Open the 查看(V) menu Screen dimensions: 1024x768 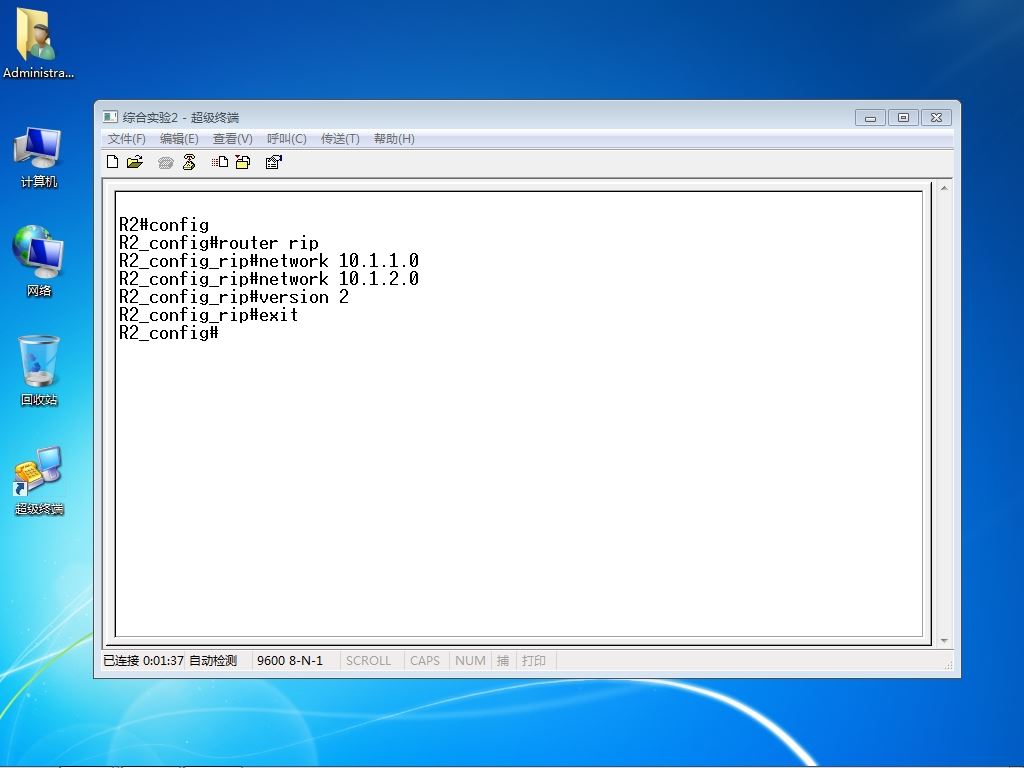[x=232, y=138]
